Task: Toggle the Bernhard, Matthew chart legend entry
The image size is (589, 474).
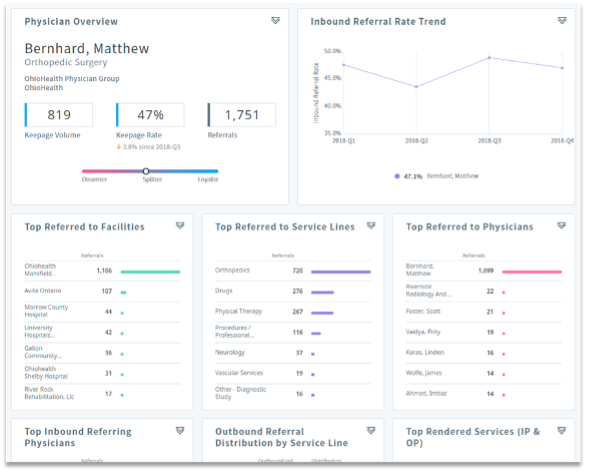Action: point(436,176)
